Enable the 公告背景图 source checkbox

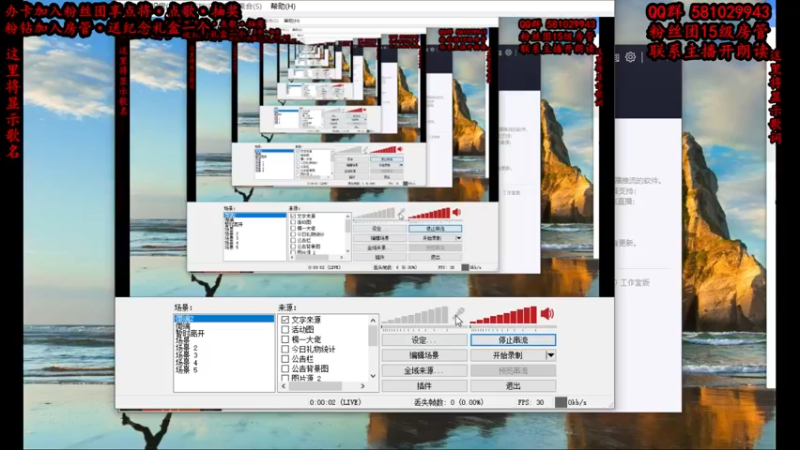pos(285,368)
